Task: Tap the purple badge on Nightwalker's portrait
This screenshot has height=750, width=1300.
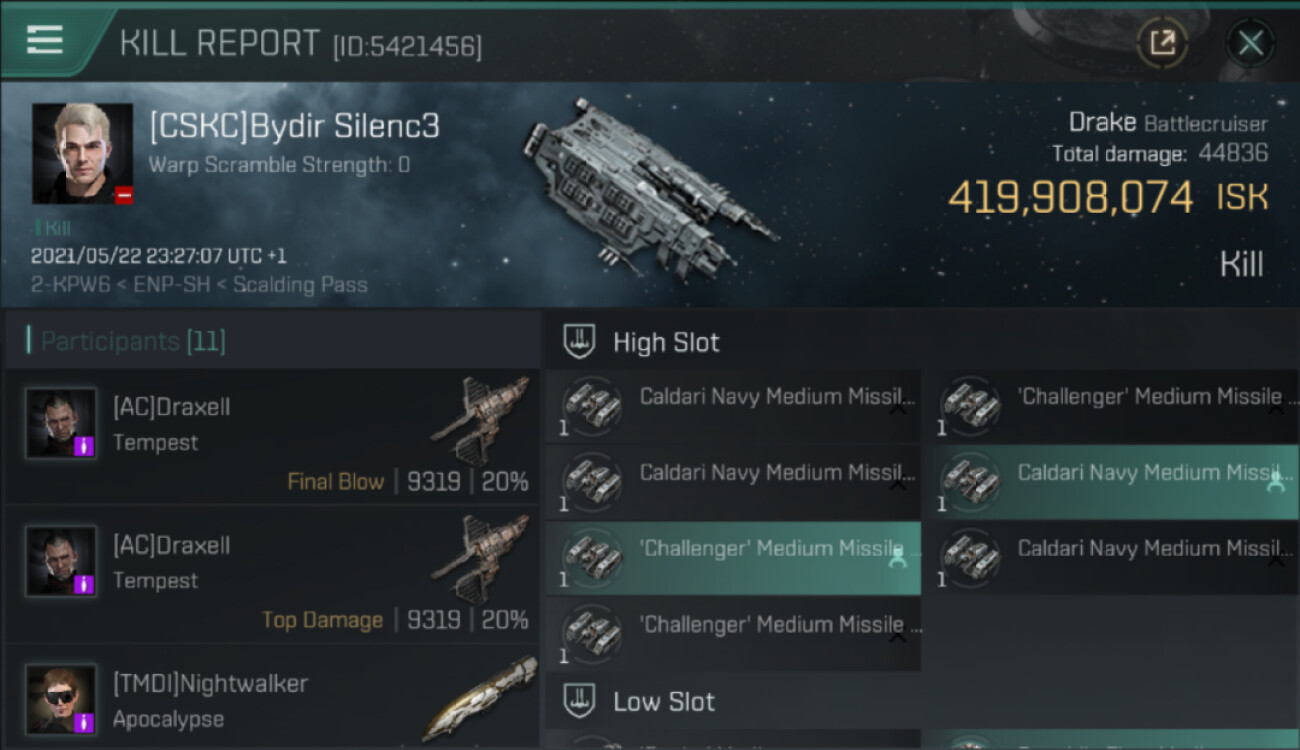Action: 85,721
